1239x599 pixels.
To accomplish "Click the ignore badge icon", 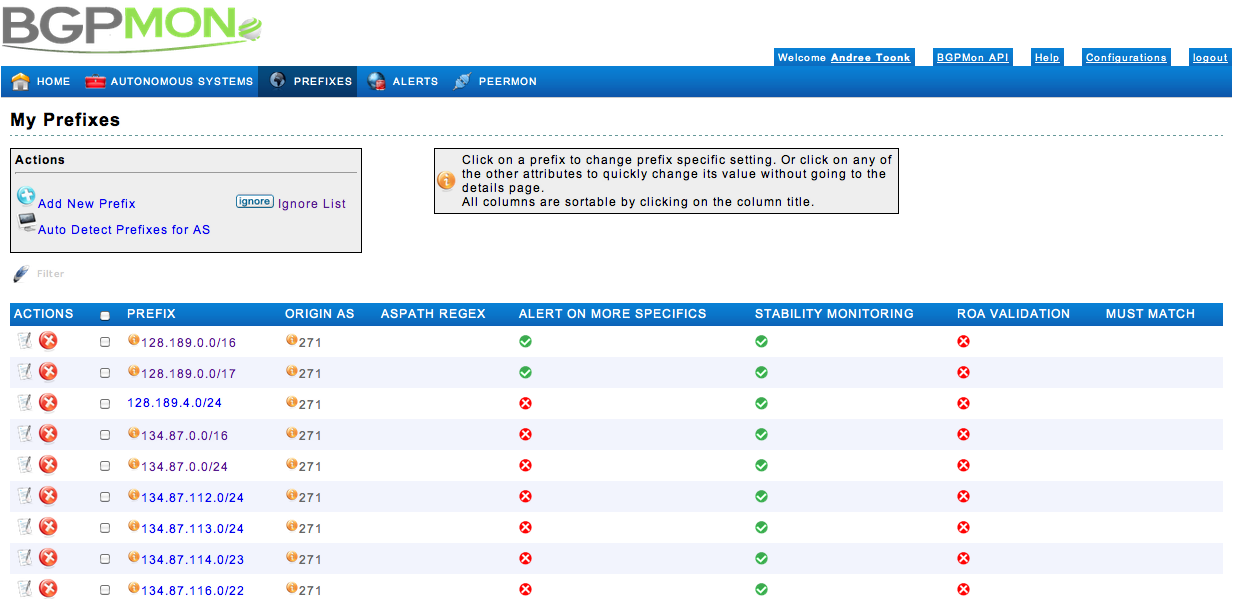I will [x=254, y=201].
